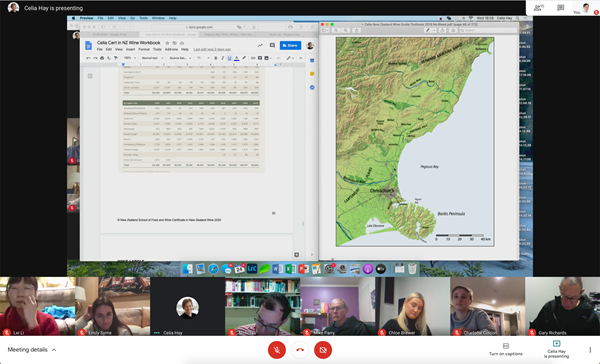600x364 pixels.
Task: Click the Lightroom Classic icon in the dock
Action: pos(252,269)
